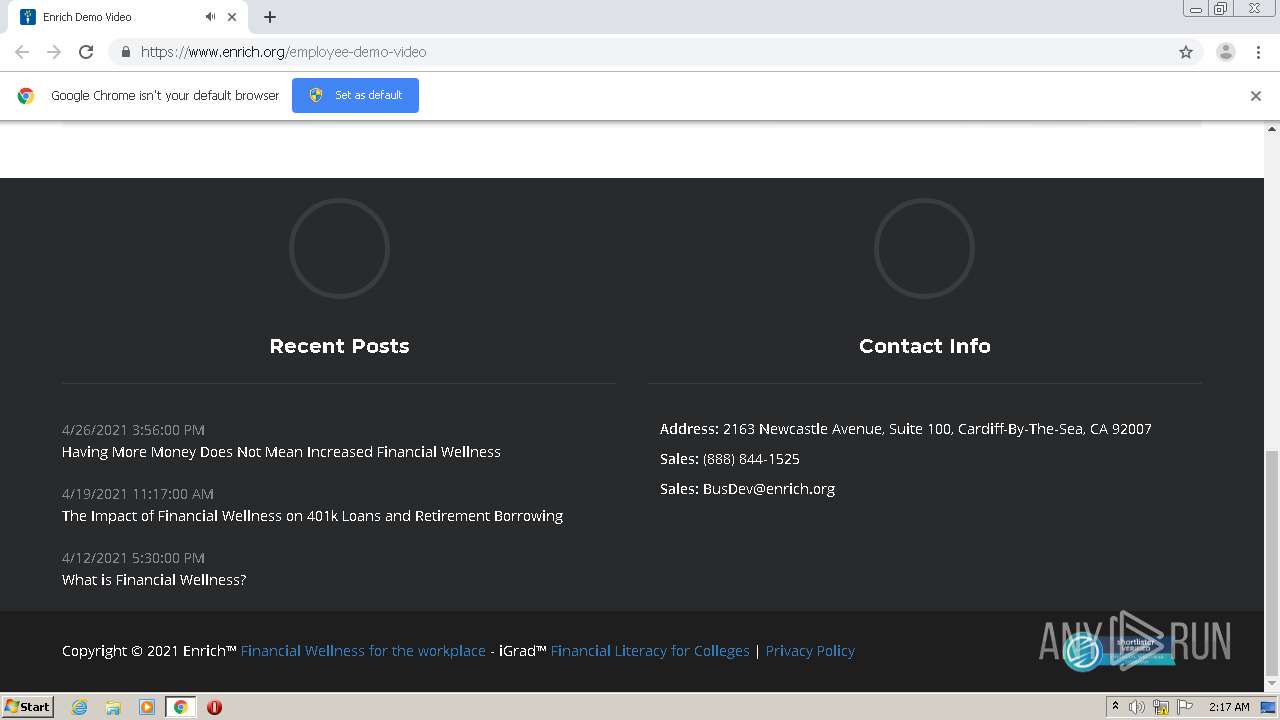Set Chrome as default browser
The width and height of the screenshot is (1280, 720).
[x=355, y=95]
